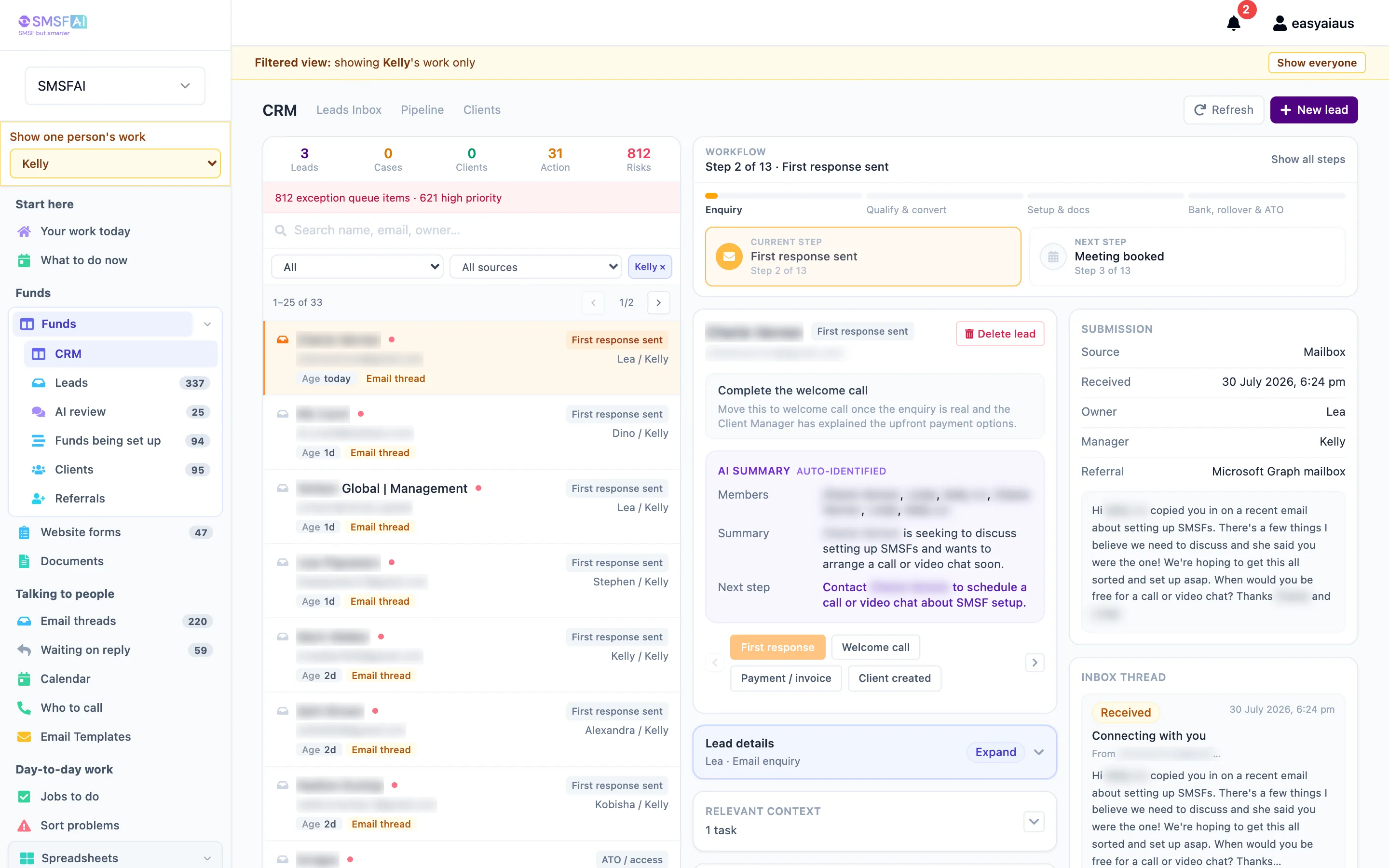The height and width of the screenshot is (868, 1389).
Task: Click the Expand button in Lead details
Action: point(995,752)
